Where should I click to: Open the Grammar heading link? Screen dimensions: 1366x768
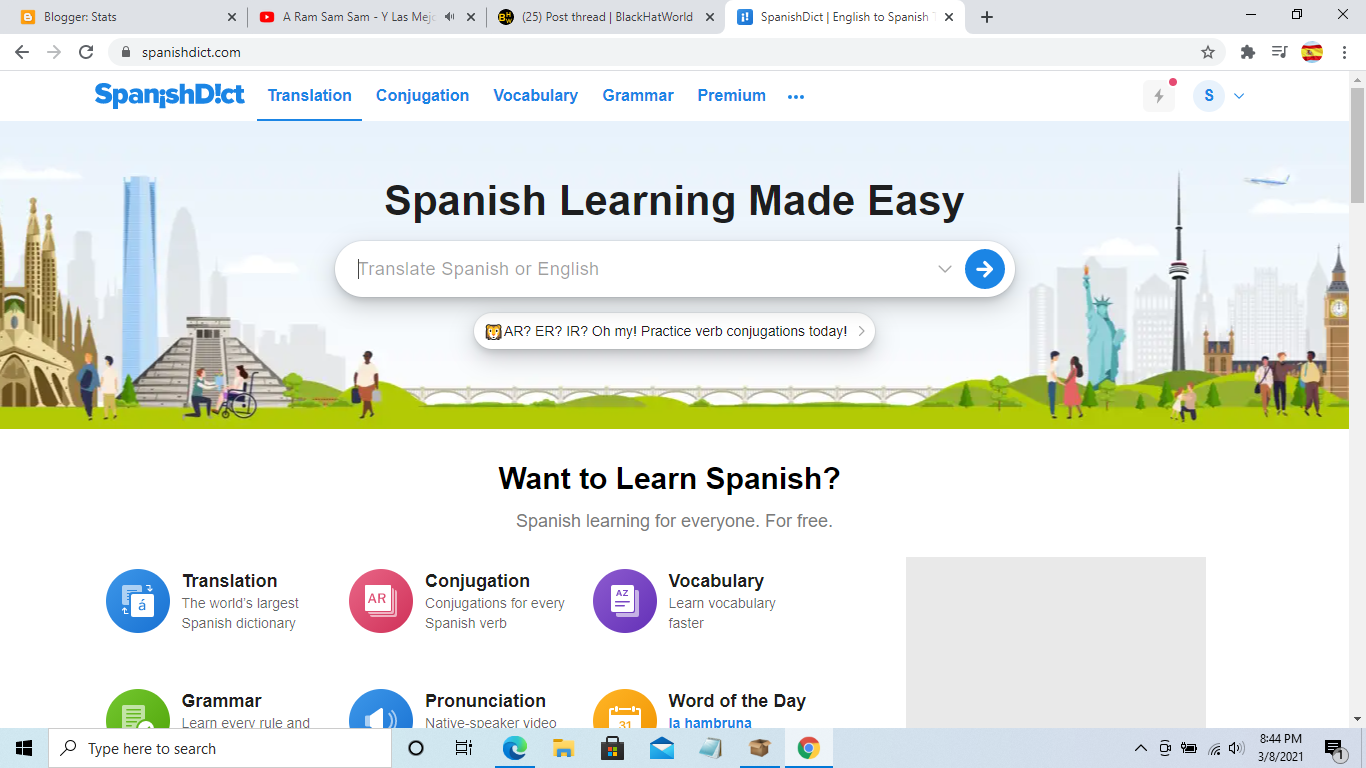[x=221, y=701]
